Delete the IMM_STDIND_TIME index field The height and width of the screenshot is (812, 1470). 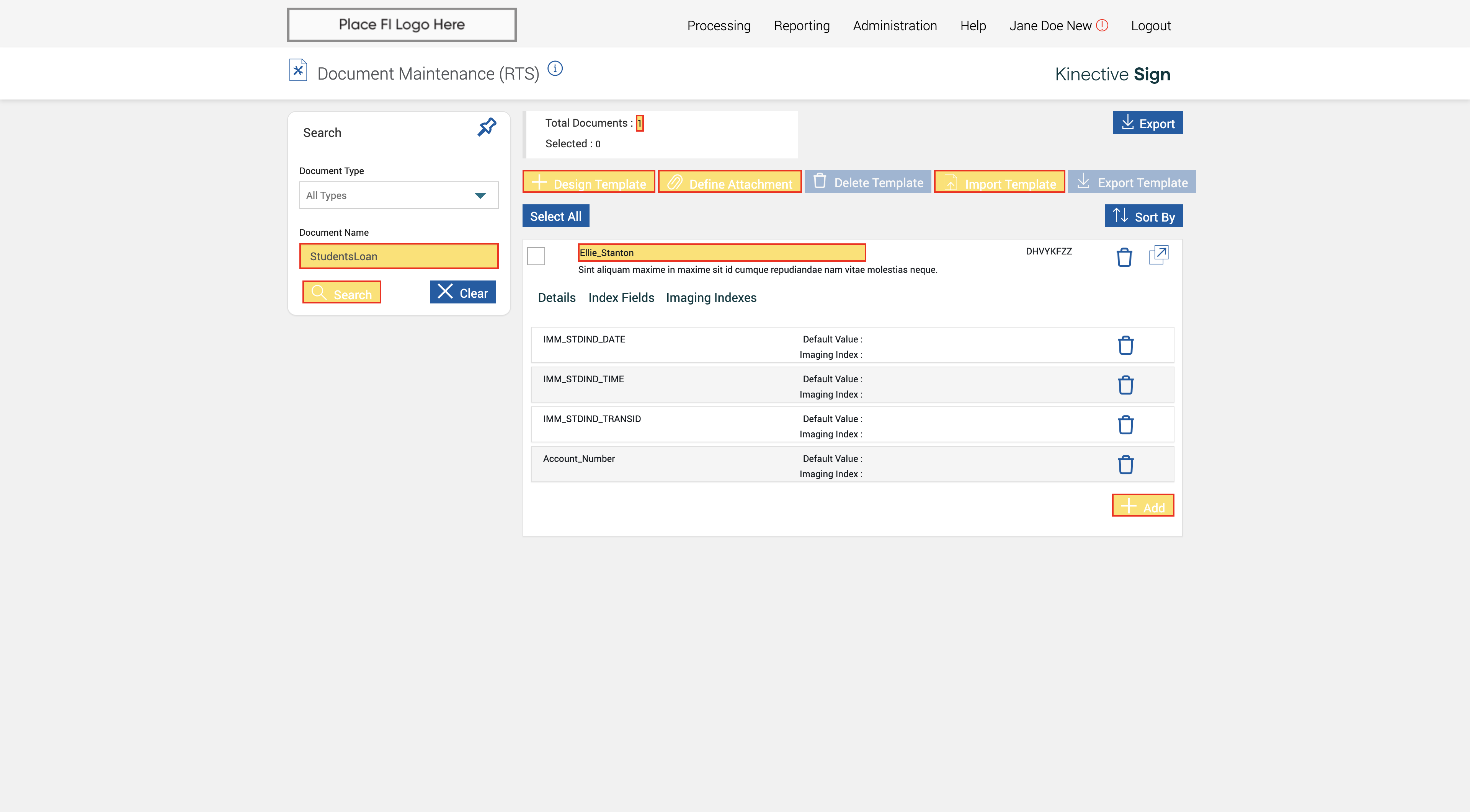click(1125, 385)
